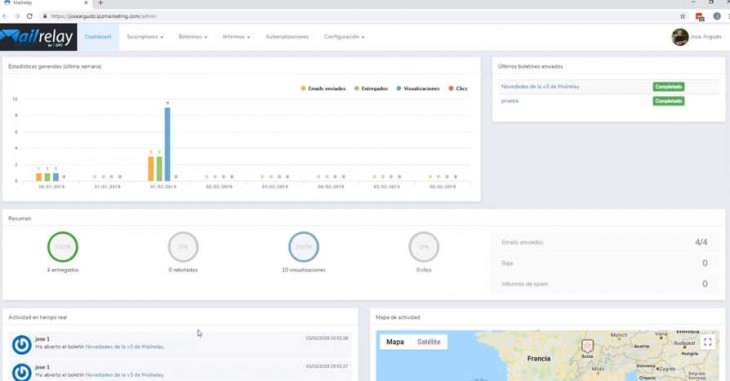
Task: Click the tall orange emails enviados bar
Action: 151,169
